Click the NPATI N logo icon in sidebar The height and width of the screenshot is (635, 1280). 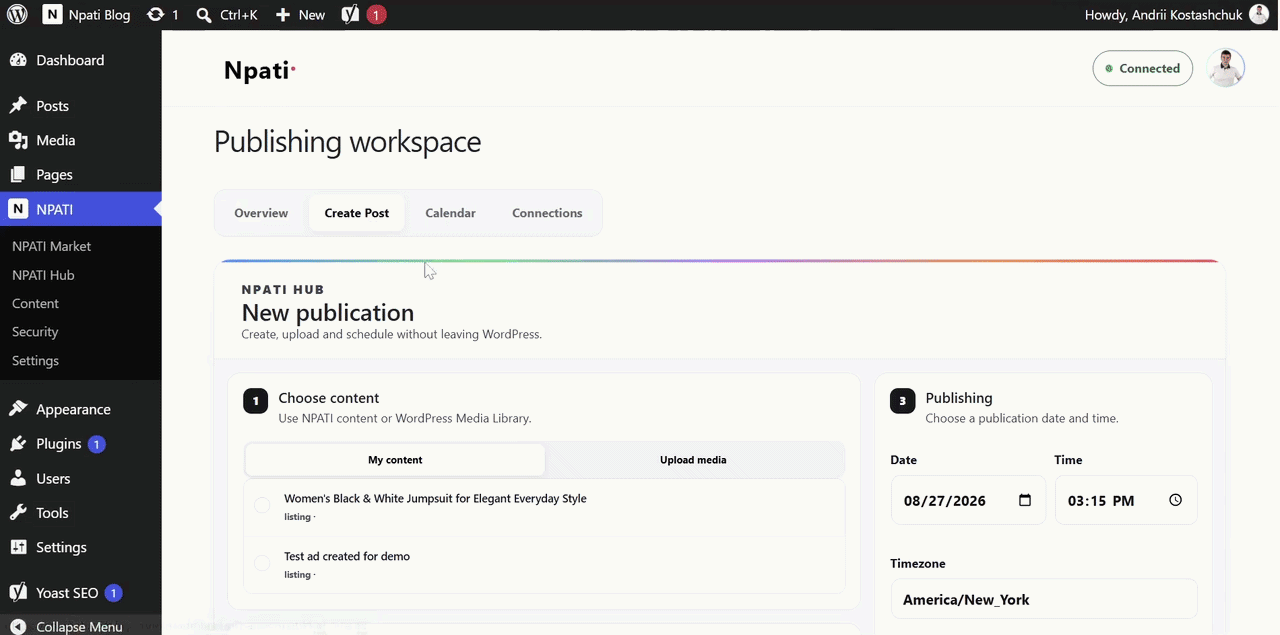[x=18, y=209]
